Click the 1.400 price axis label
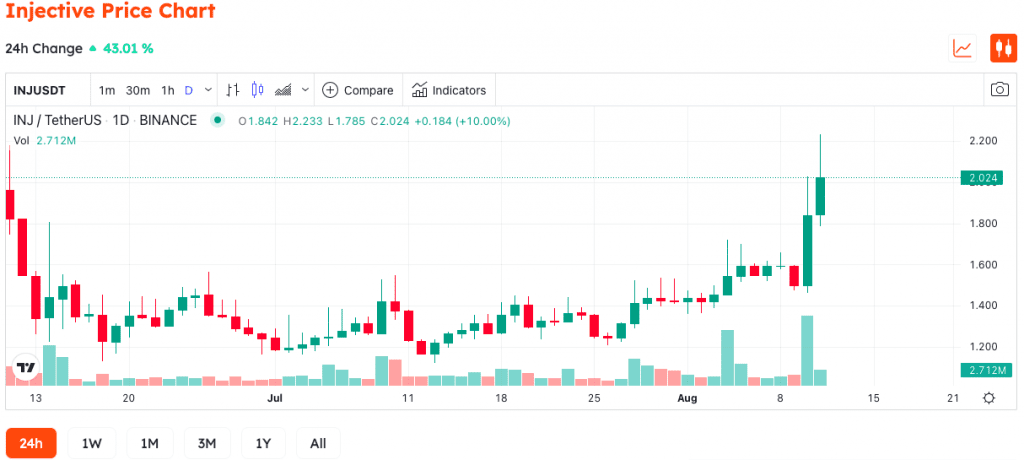Viewport: 1024px width, 460px height. click(x=983, y=305)
